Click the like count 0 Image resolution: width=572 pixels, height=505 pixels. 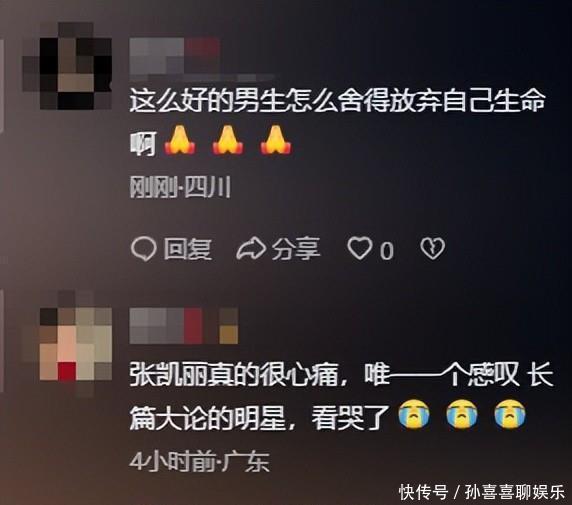coord(387,251)
